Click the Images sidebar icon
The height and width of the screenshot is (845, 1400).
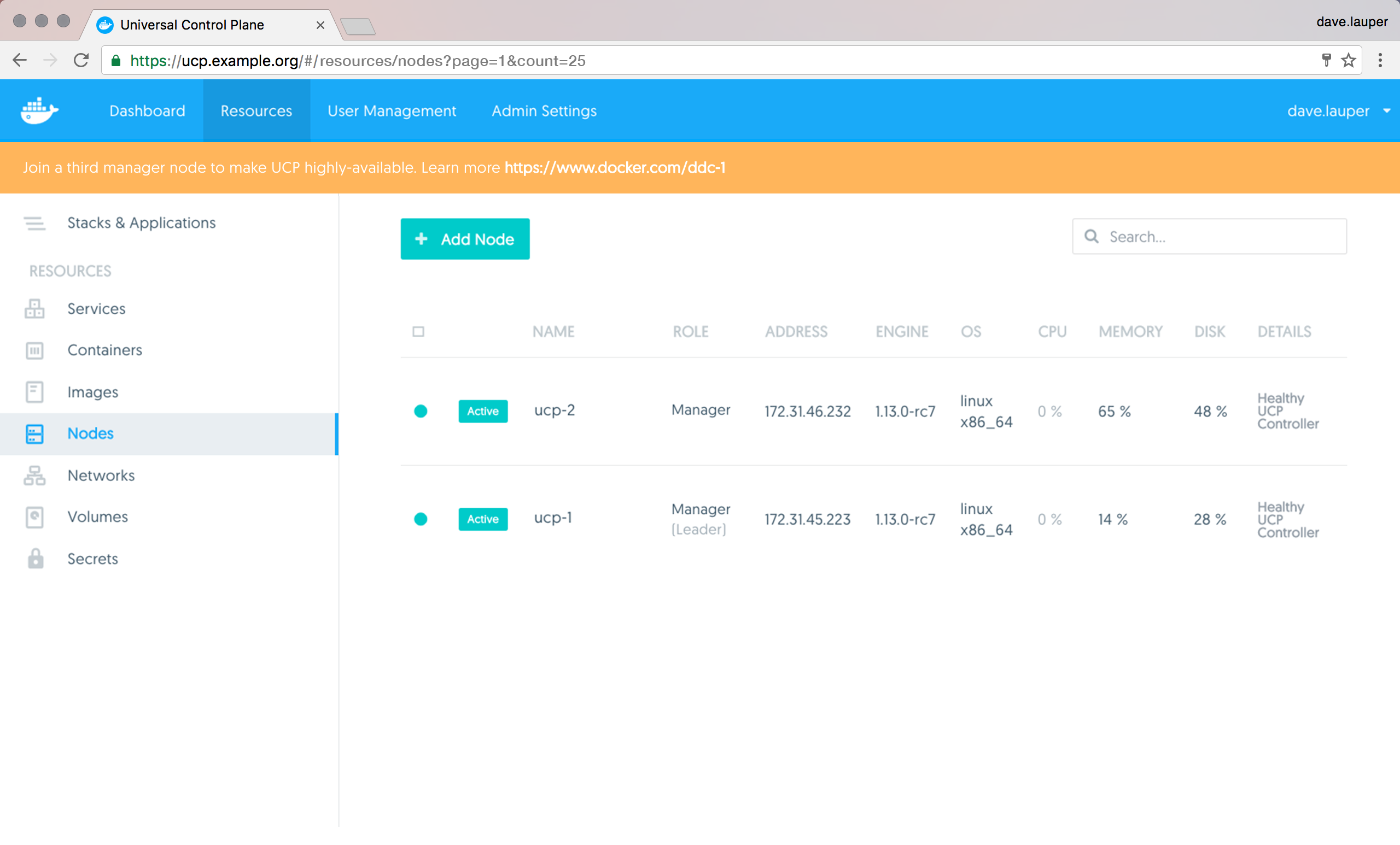point(34,392)
